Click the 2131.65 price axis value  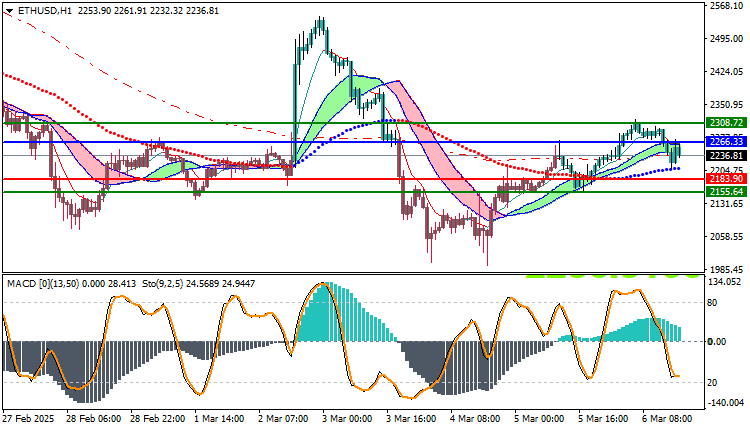pos(727,204)
